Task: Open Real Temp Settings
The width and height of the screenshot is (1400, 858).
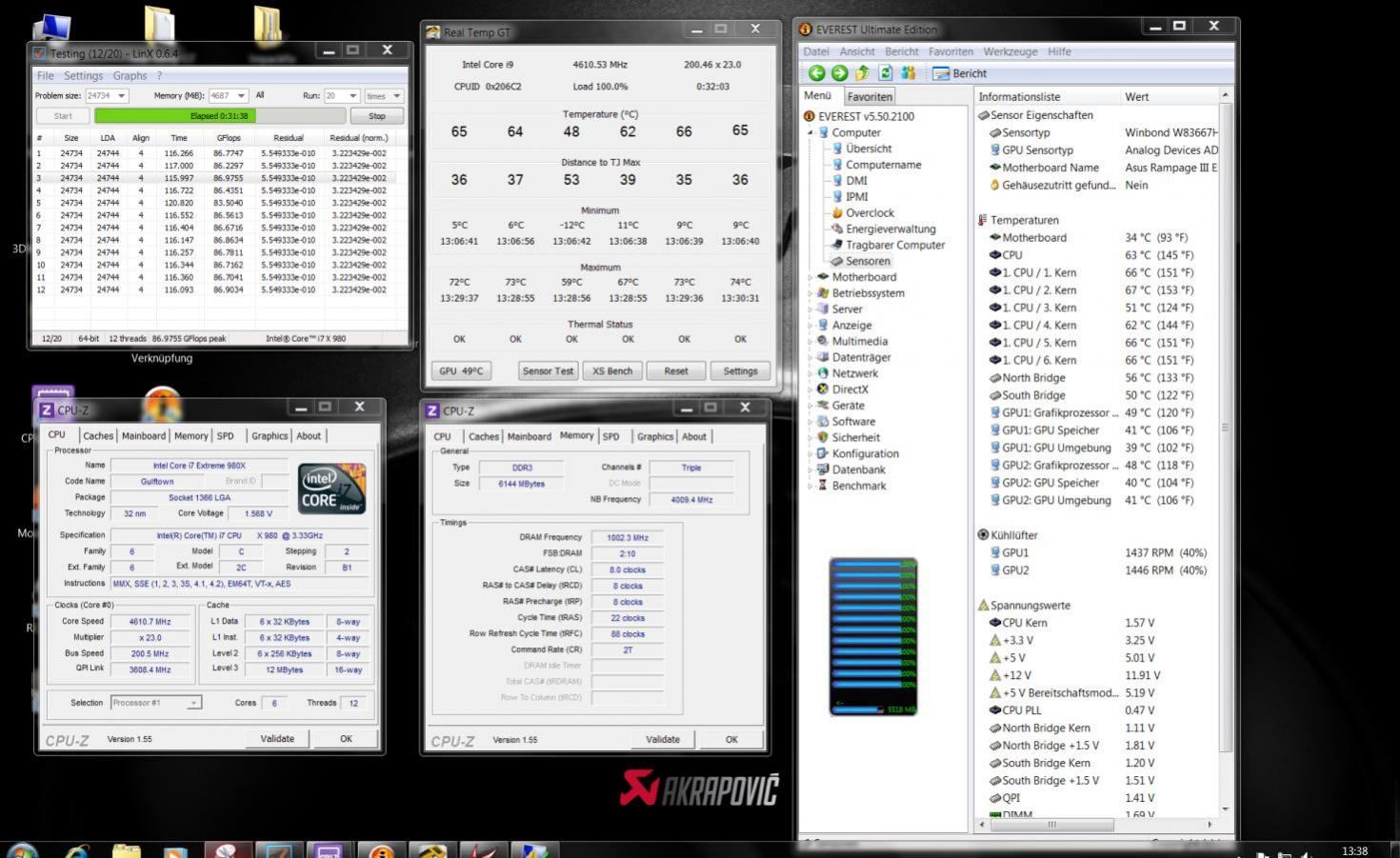Action: coord(740,370)
